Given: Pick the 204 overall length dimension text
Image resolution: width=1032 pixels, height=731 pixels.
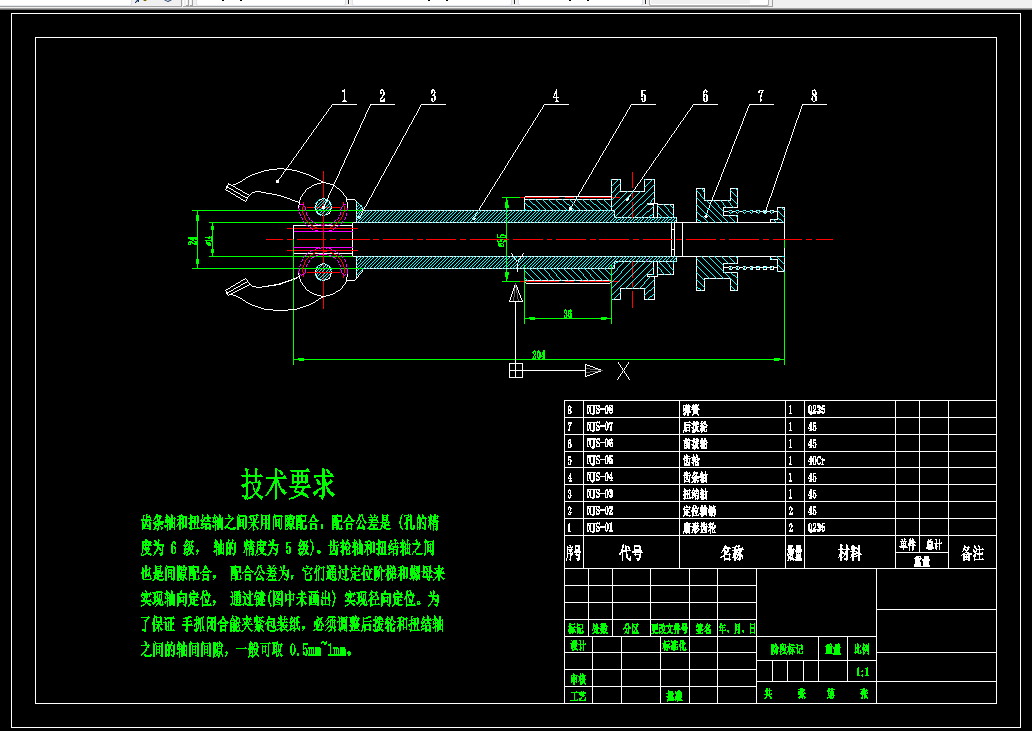Looking at the screenshot, I should [538, 355].
